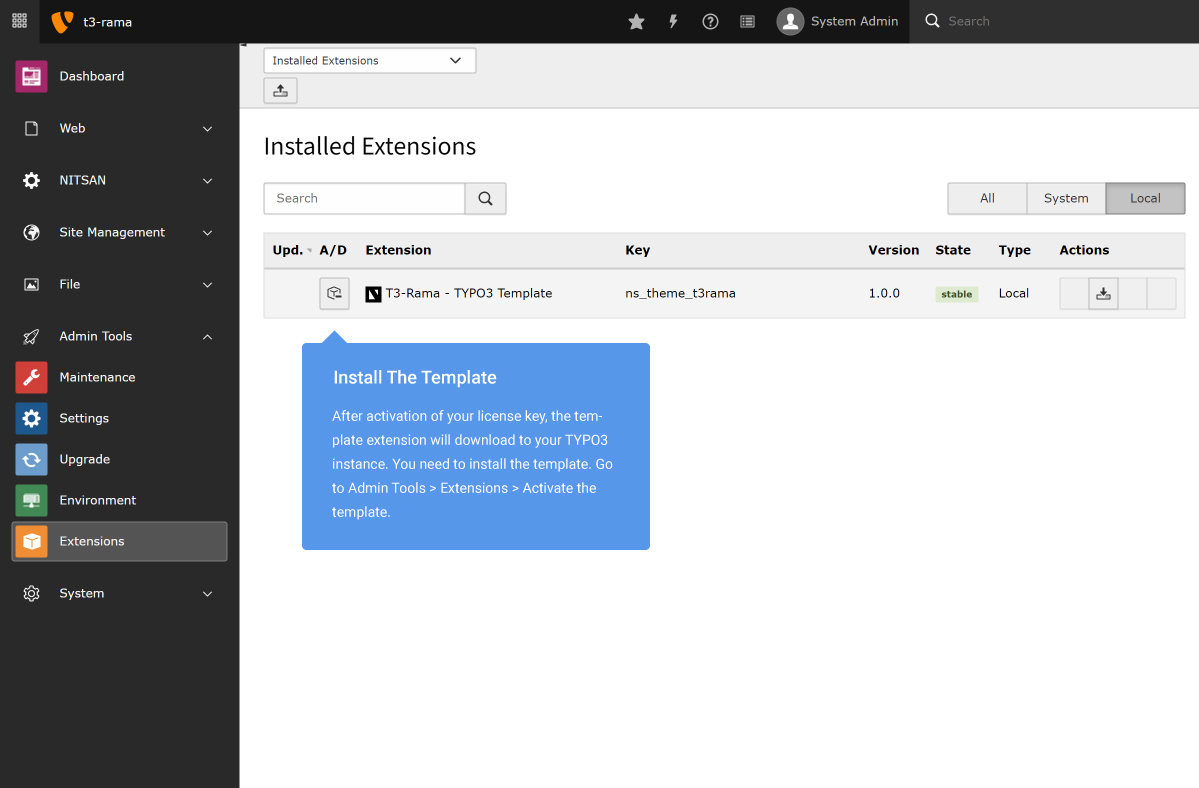
Task: Open the Environment module
Action: click(x=97, y=500)
